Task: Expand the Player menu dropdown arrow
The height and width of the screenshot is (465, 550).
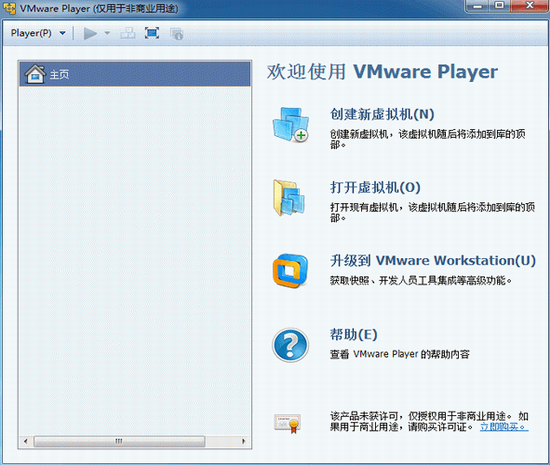Action: (62, 33)
